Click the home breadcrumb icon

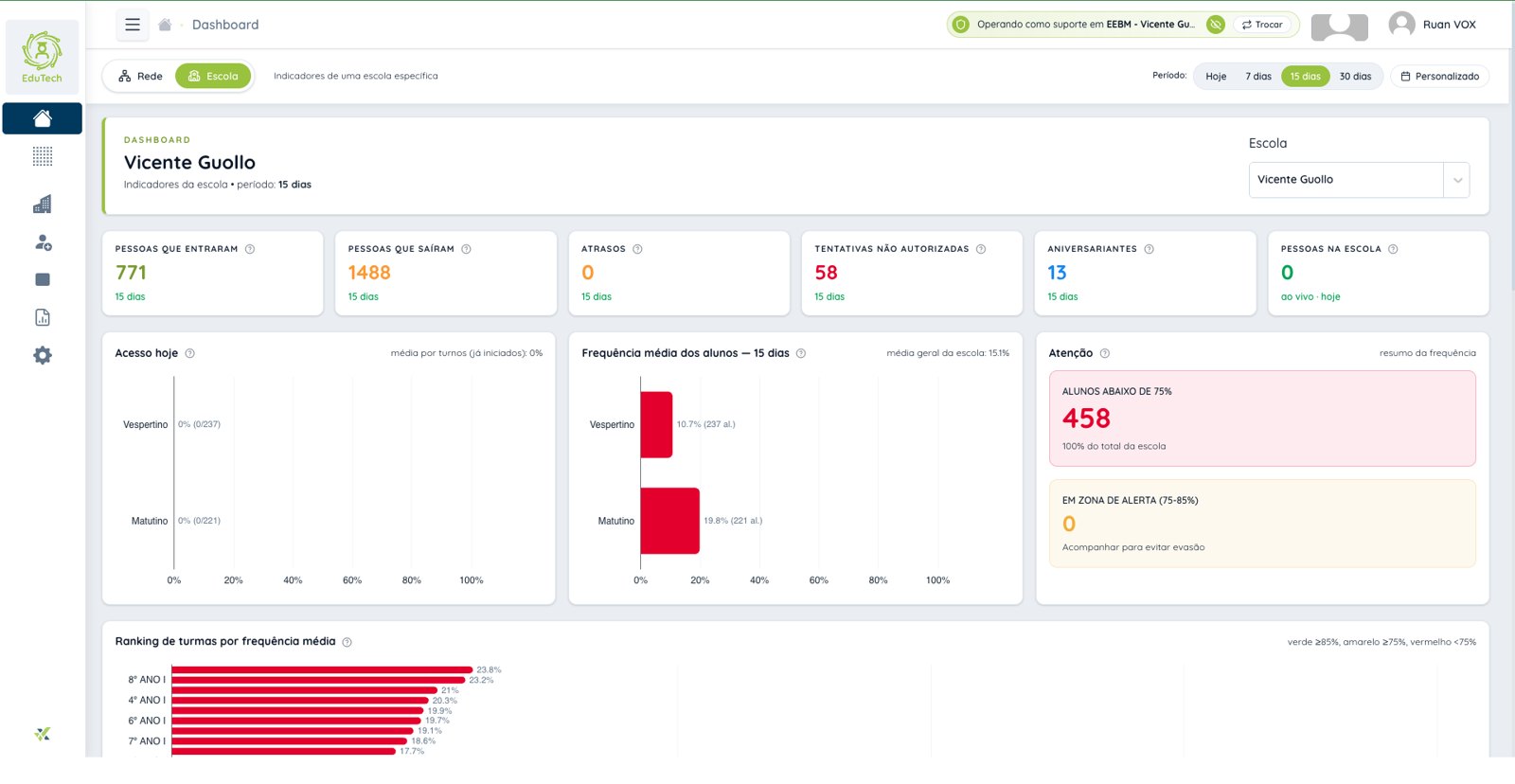click(165, 25)
